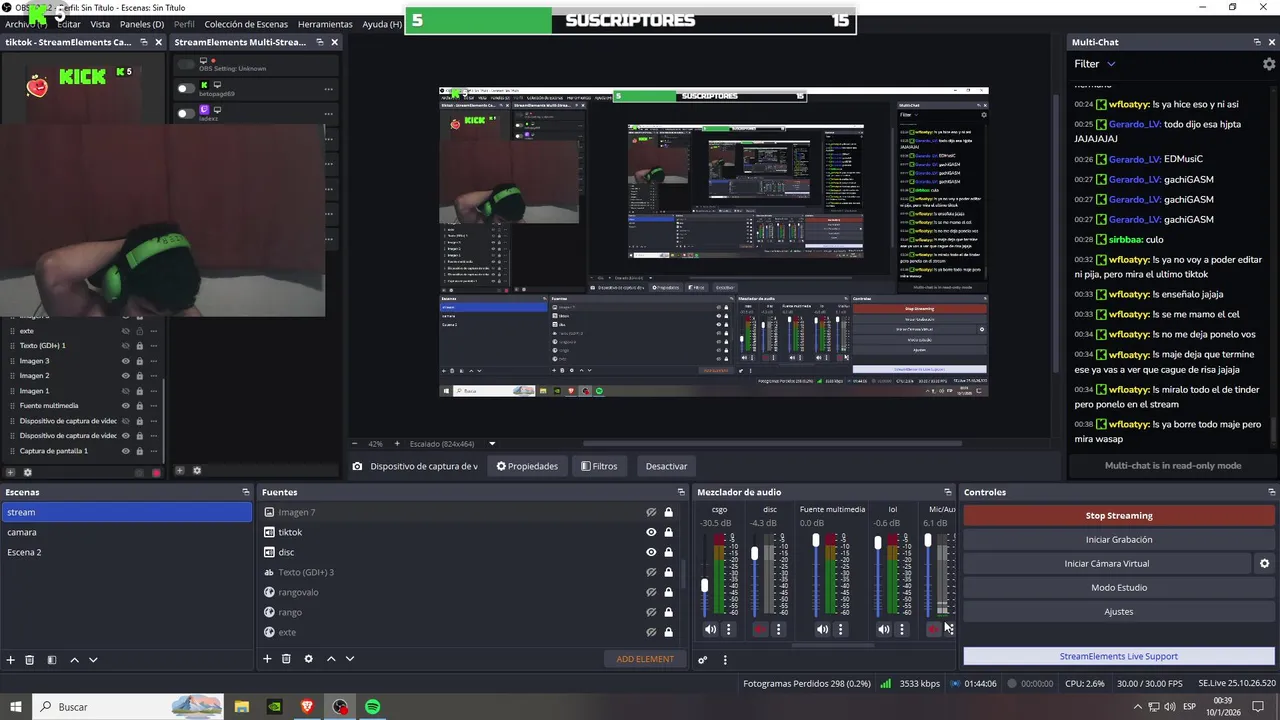Click the lol volume fader handle
Viewport: 1280px width, 720px height.
(878, 543)
